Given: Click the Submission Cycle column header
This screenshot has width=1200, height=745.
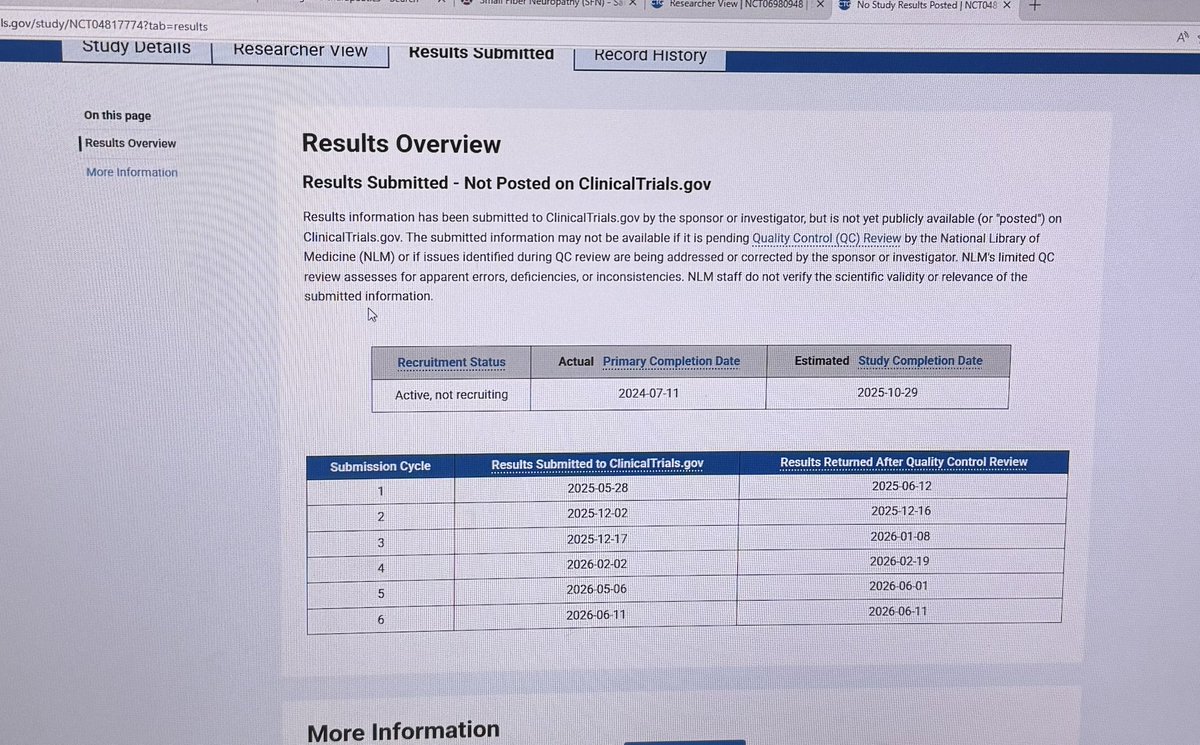Looking at the screenshot, I should point(380,466).
